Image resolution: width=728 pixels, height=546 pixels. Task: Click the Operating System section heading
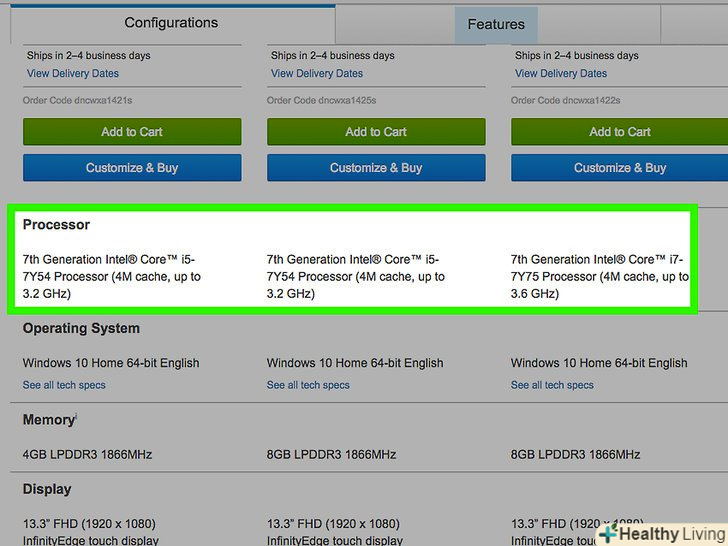(81, 328)
